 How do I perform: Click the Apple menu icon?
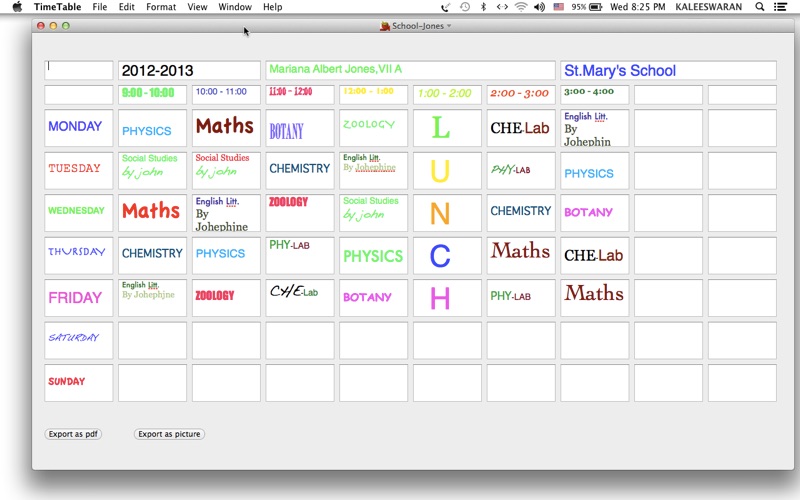coord(17,7)
